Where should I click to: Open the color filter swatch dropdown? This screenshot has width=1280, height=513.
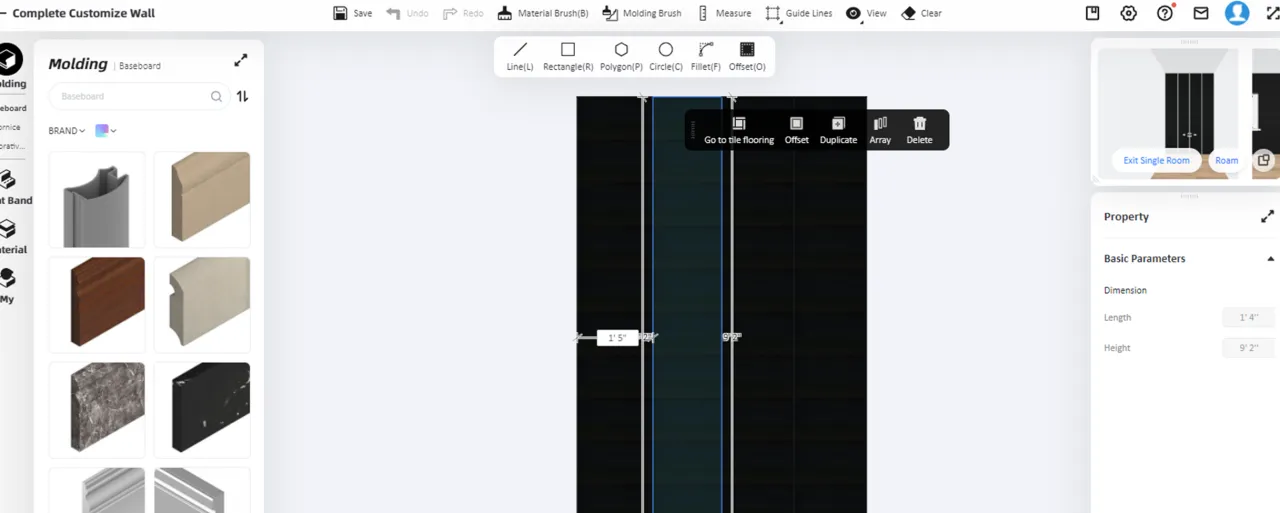[105, 131]
